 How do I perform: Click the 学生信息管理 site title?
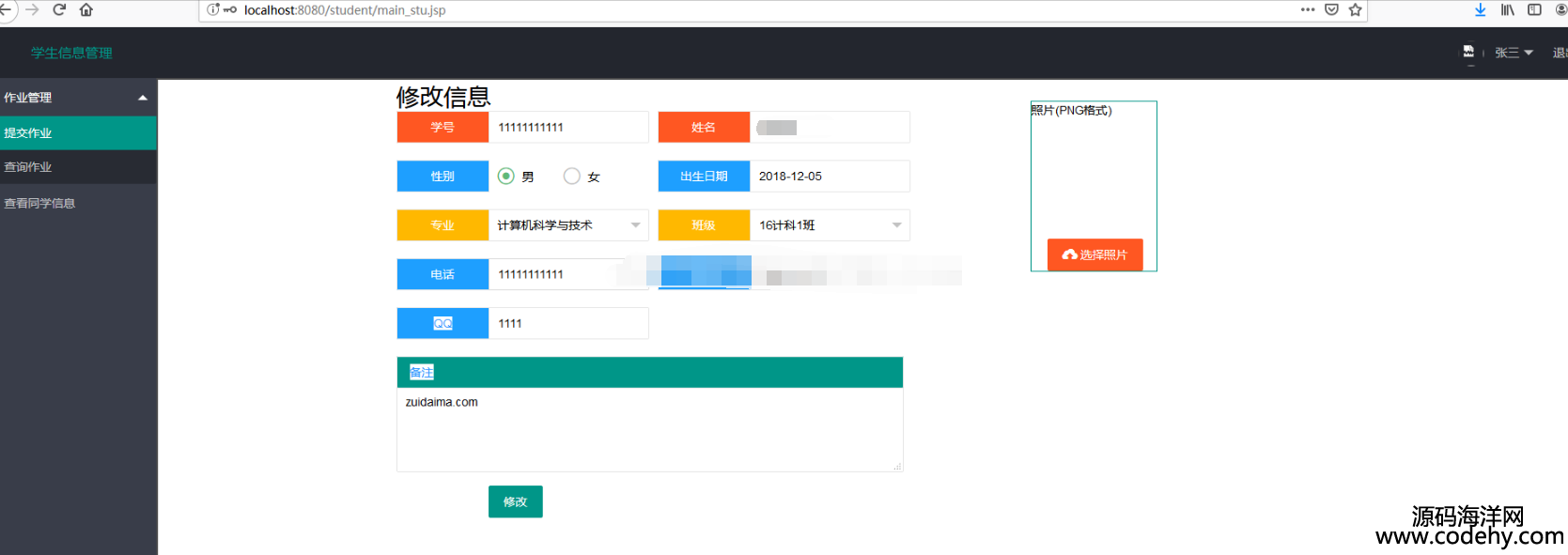point(71,53)
